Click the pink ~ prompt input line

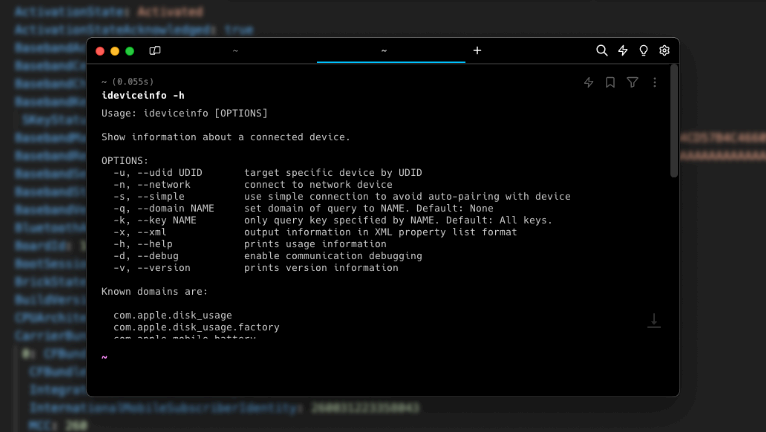pyautogui.click(x=383, y=357)
